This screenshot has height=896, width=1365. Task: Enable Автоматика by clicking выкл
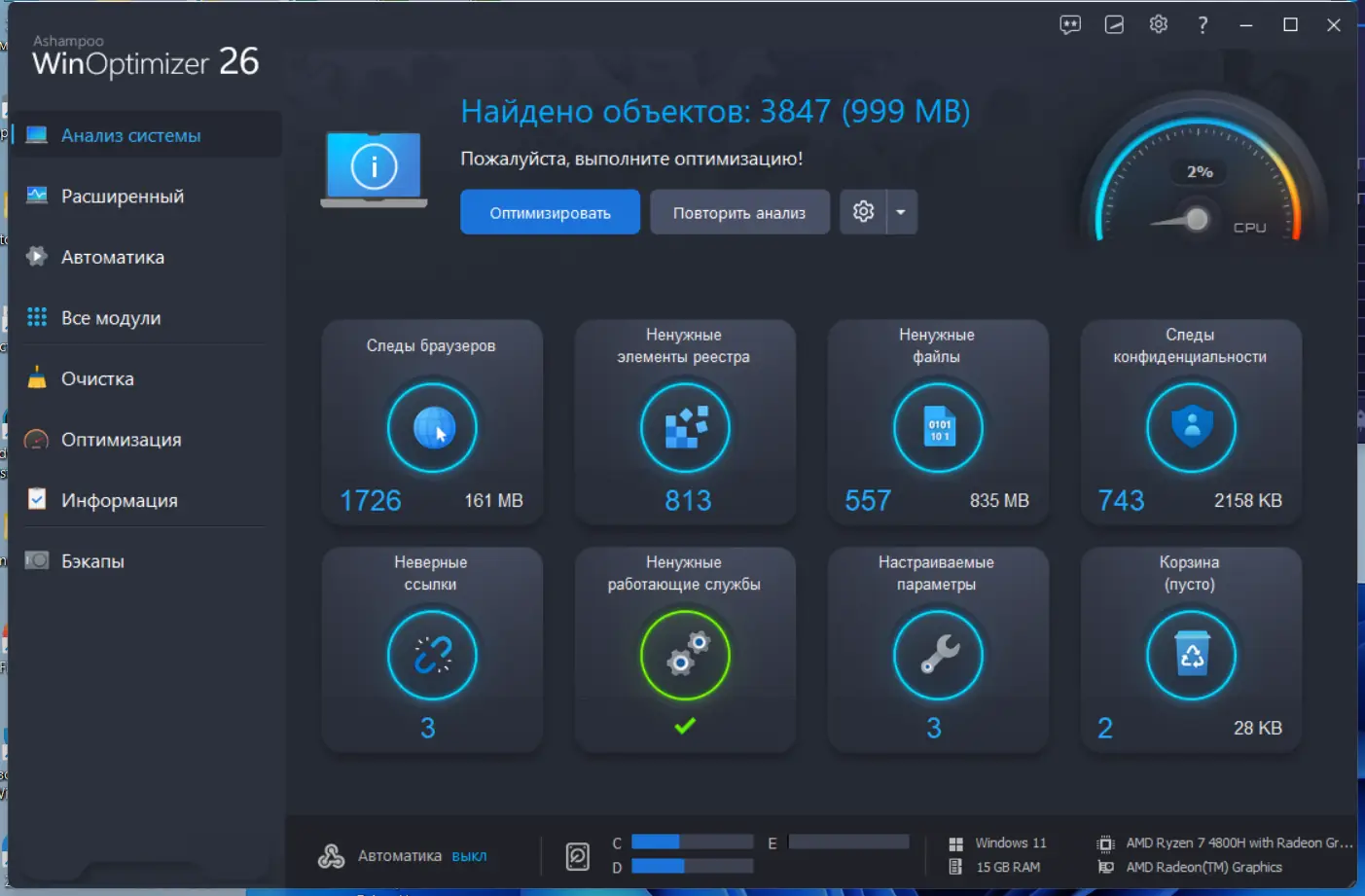click(x=470, y=855)
